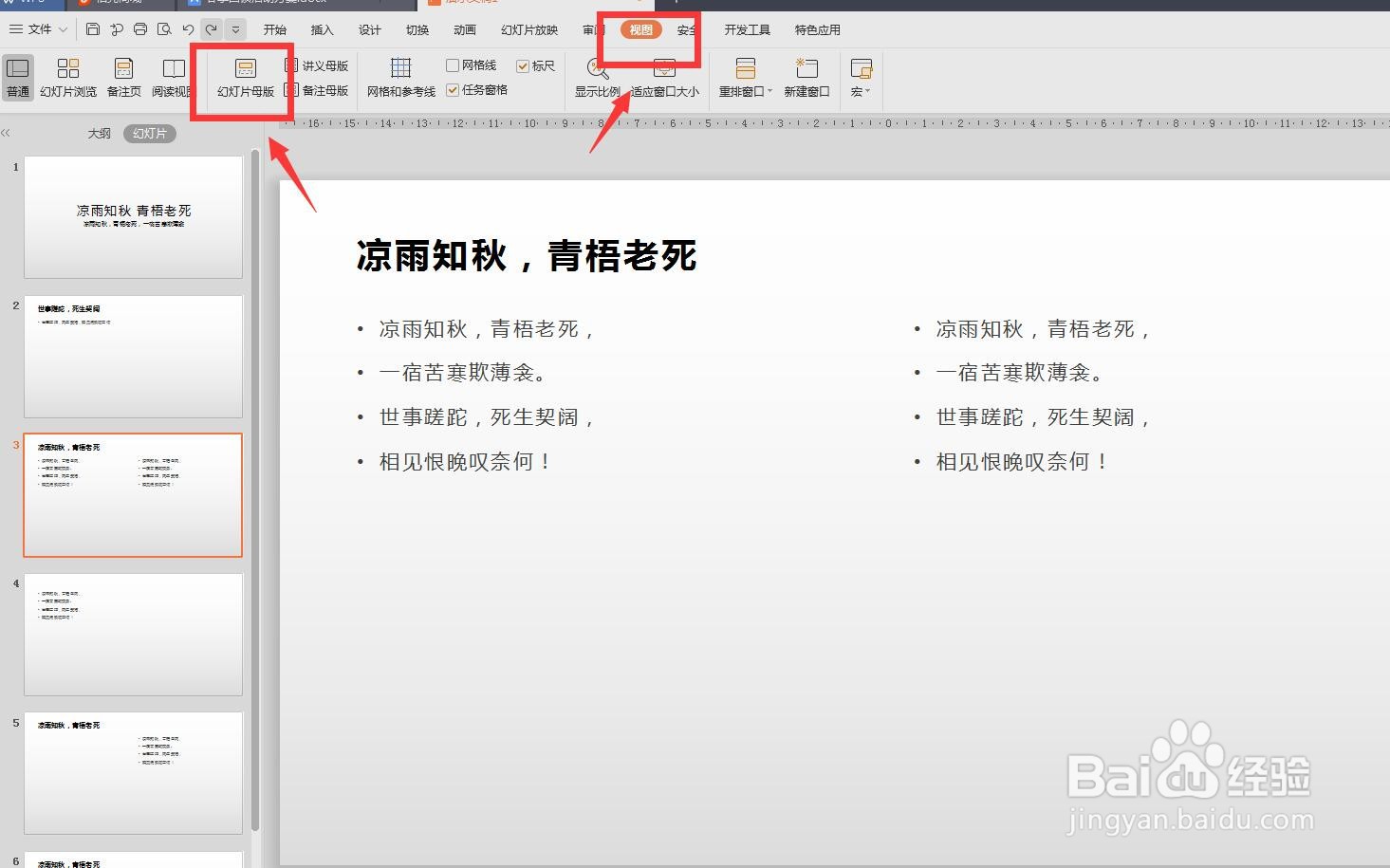Viewport: 1390px width, 868px height.
Task: Click the Print icon in quick toolbar
Action: click(x=140, y=29)
